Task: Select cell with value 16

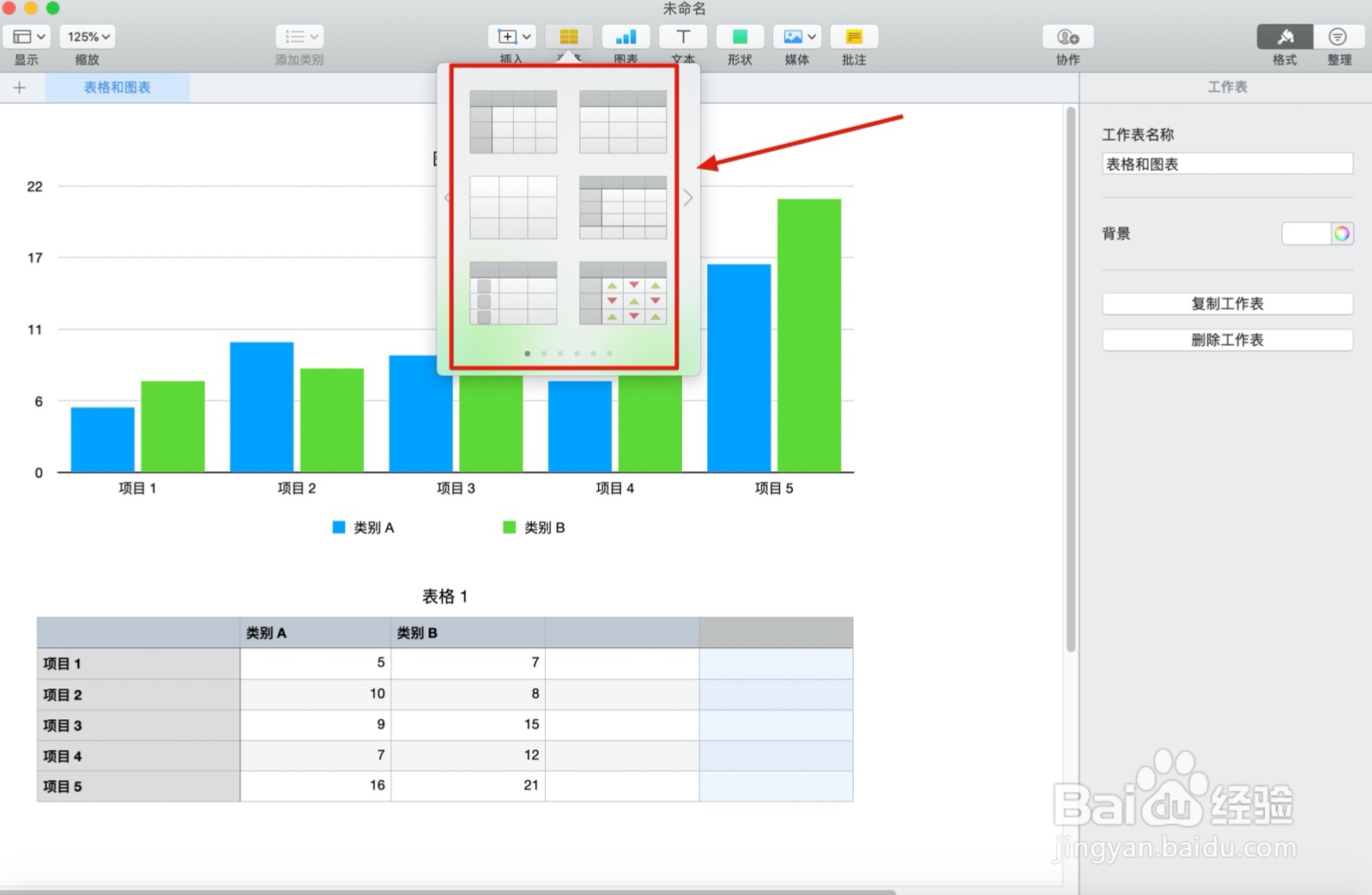Action: pyautogui.click(x=316, y=786)
